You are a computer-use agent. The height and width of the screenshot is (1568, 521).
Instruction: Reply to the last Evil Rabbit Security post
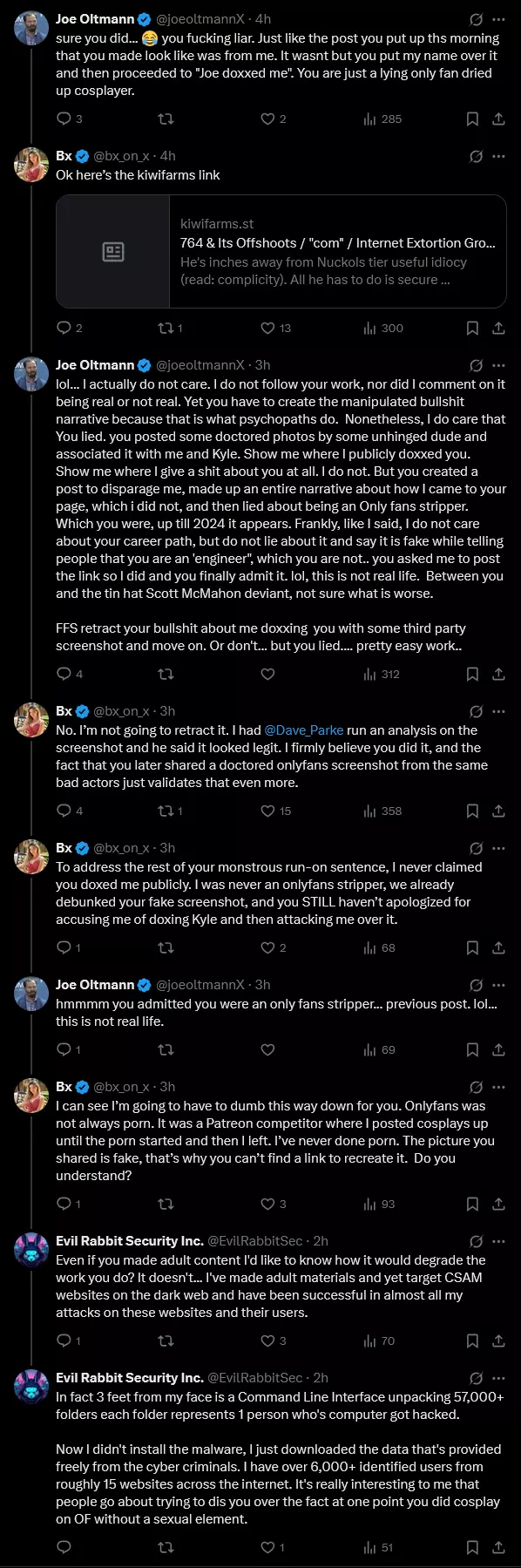(x=64, y=1547)
